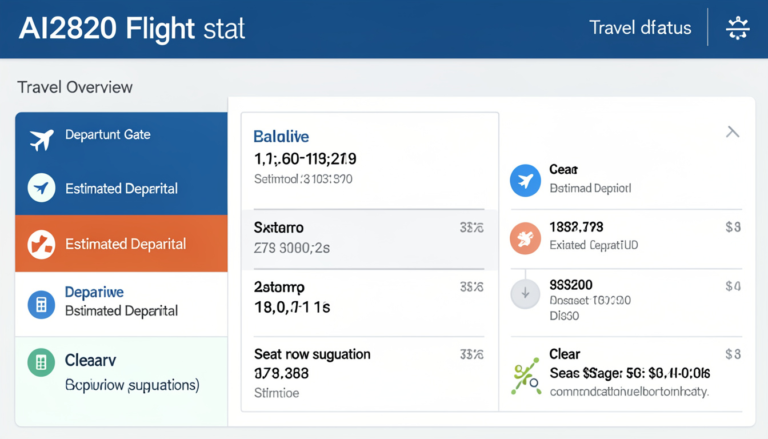Select the Departunt Gate sidebar tab

click(x=108, y=134)
